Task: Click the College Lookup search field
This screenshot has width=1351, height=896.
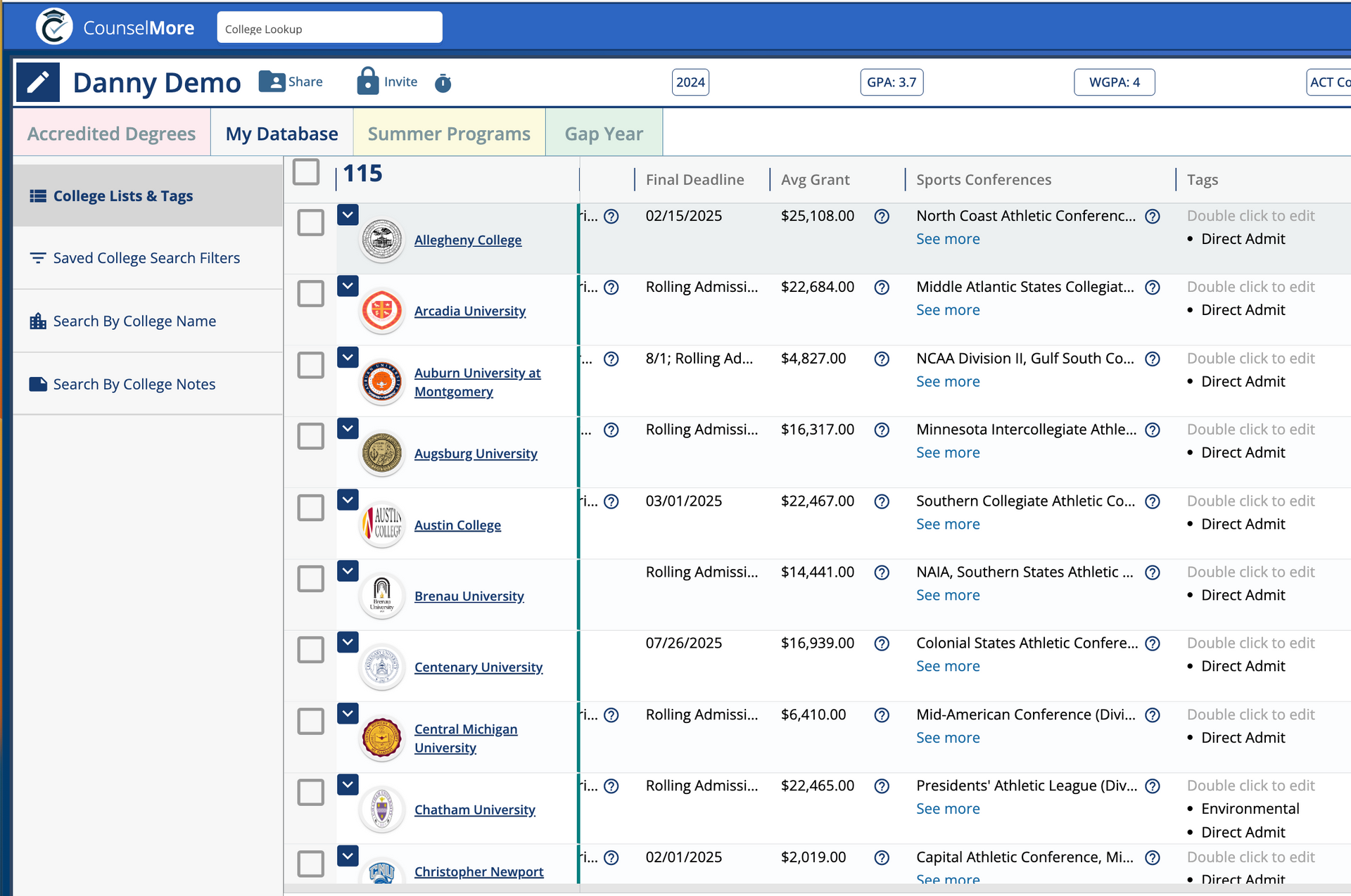Action: [329, 28]
